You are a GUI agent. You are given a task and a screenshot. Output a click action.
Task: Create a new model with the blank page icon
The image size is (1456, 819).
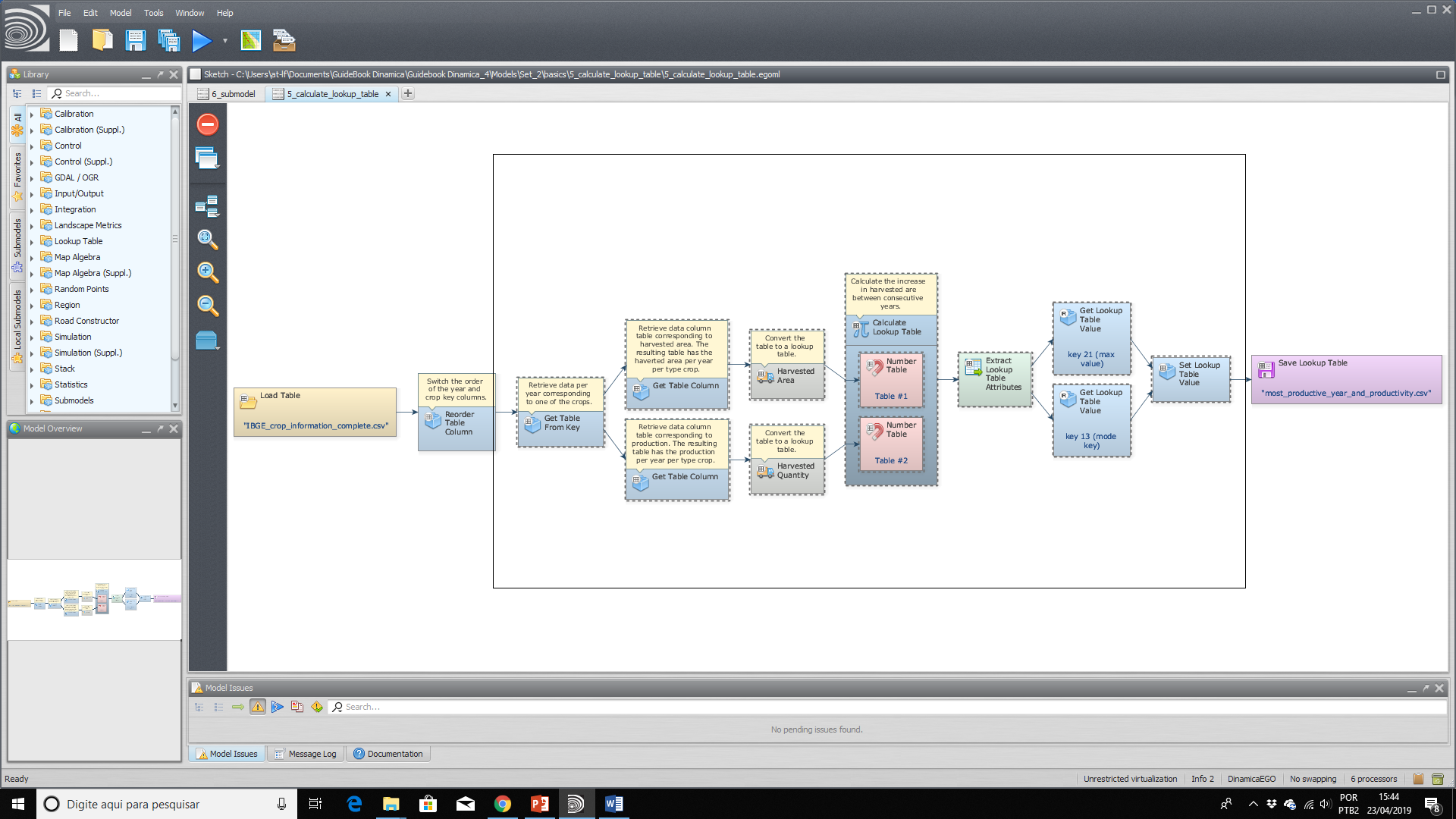pos(69,40)
